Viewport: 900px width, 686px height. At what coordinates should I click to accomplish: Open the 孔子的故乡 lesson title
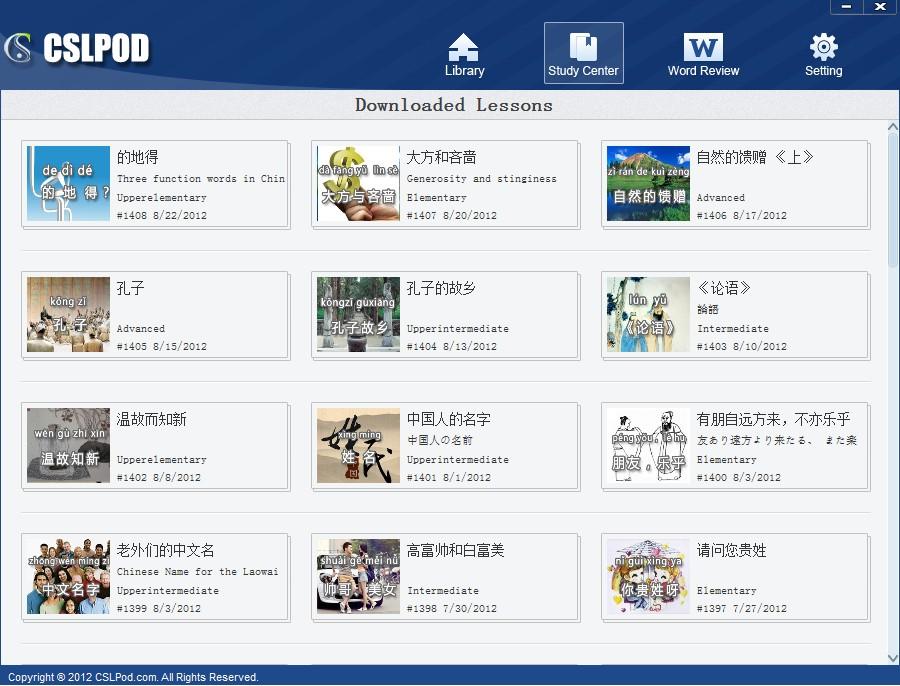441,288
